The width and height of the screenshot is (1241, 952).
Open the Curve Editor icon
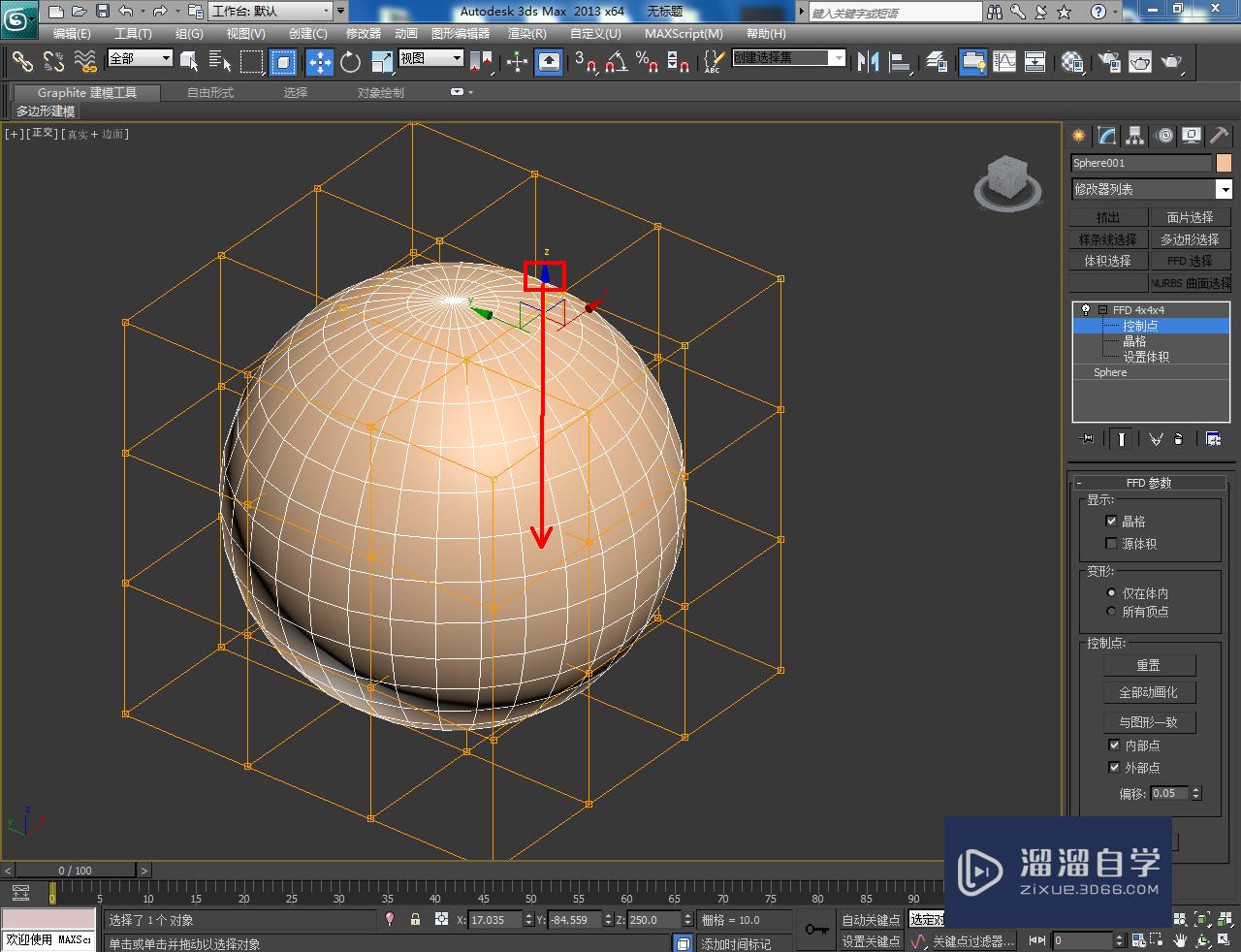click(1004, 62)
